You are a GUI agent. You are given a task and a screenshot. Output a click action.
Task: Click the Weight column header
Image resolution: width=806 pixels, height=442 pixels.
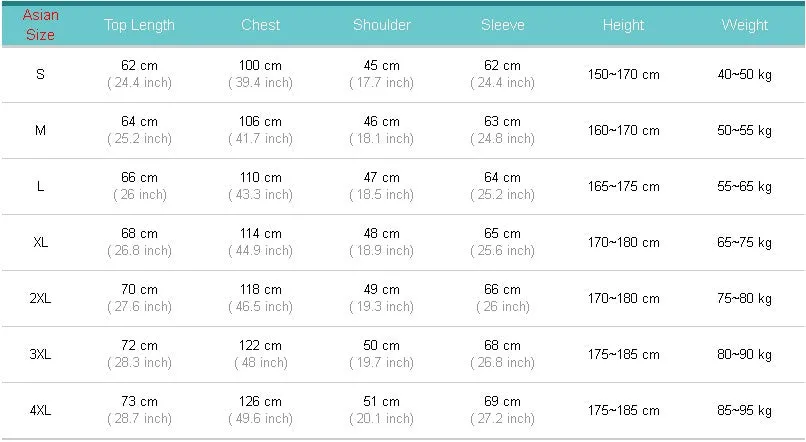click(x=745, y=25)
